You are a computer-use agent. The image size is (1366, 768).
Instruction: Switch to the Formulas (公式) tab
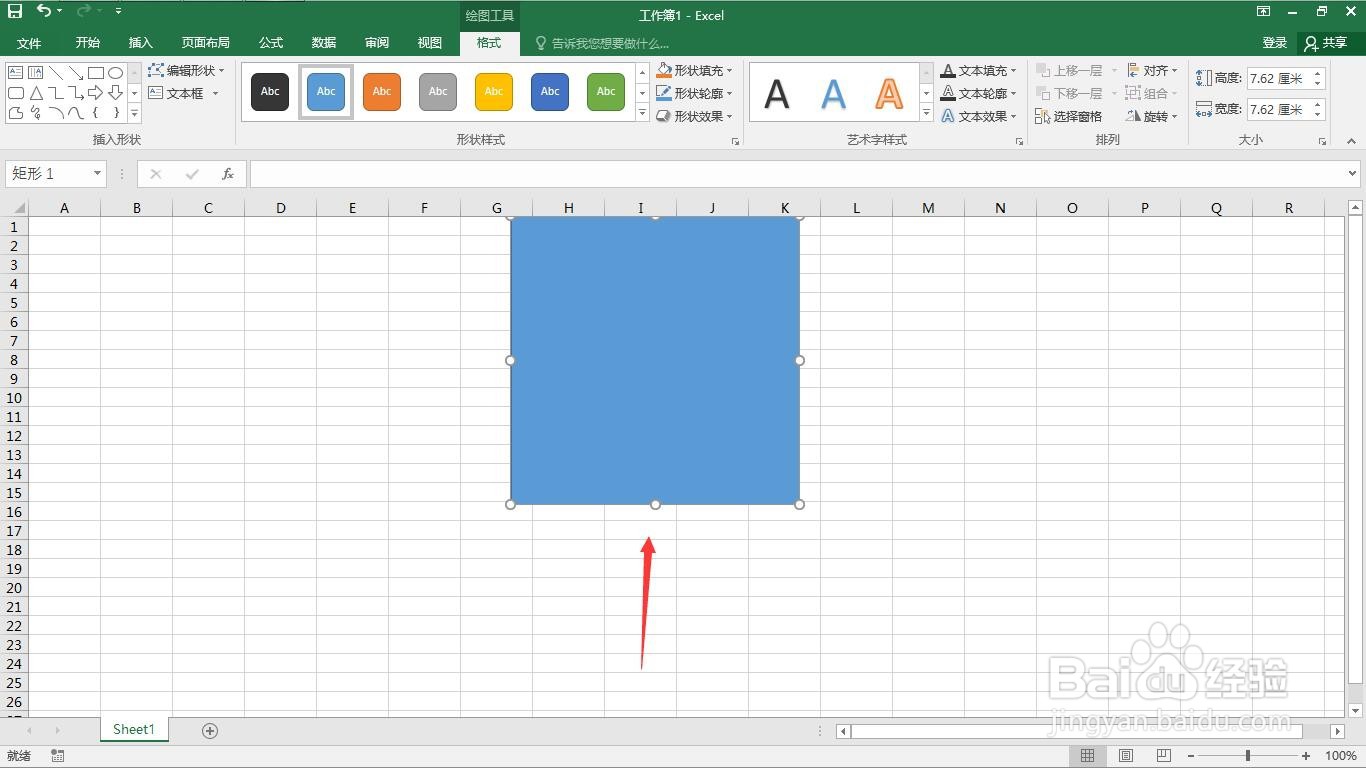pyautogui.click(x=271, y=43)
